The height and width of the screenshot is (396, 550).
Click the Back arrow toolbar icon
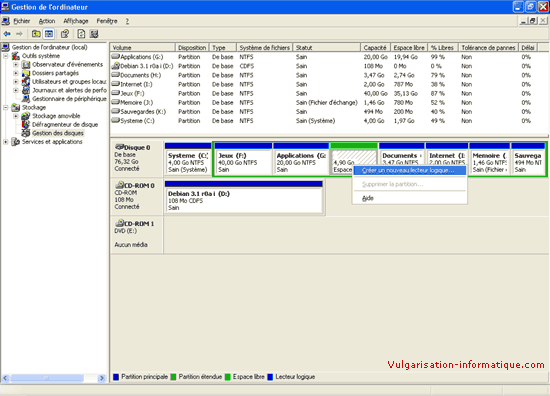point(7,34)
